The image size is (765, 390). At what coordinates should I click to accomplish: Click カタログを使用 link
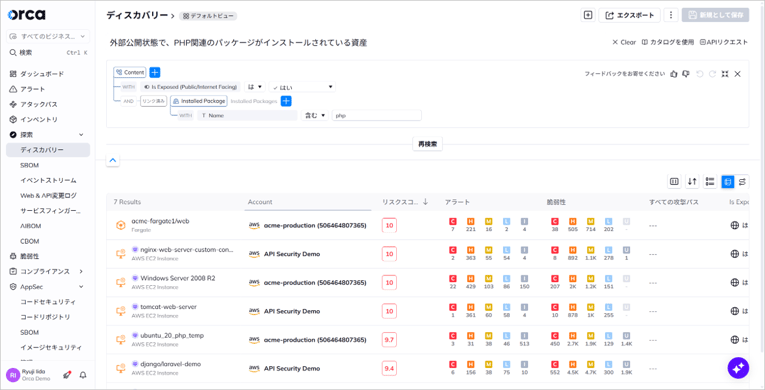coord(667,42)
